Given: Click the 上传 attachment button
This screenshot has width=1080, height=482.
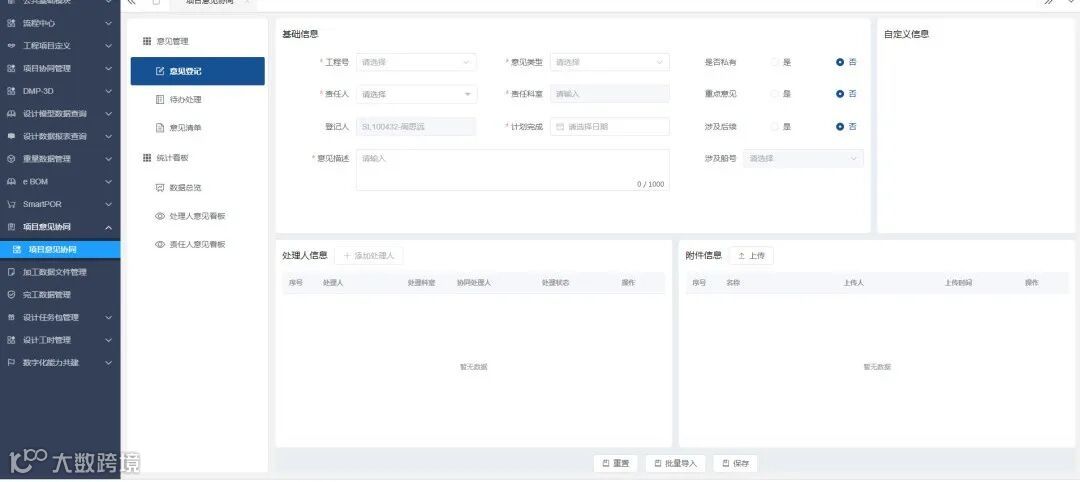Looking at the screenshot, I should coord(751,255).
